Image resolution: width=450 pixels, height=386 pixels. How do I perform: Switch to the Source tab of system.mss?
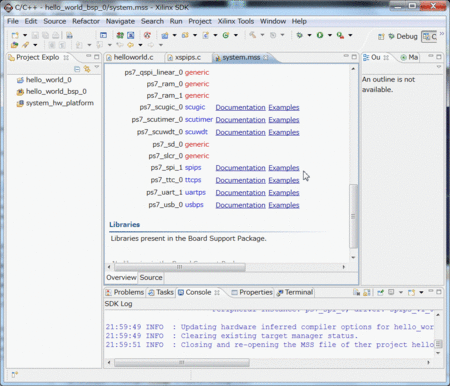[x=151, y=278]
